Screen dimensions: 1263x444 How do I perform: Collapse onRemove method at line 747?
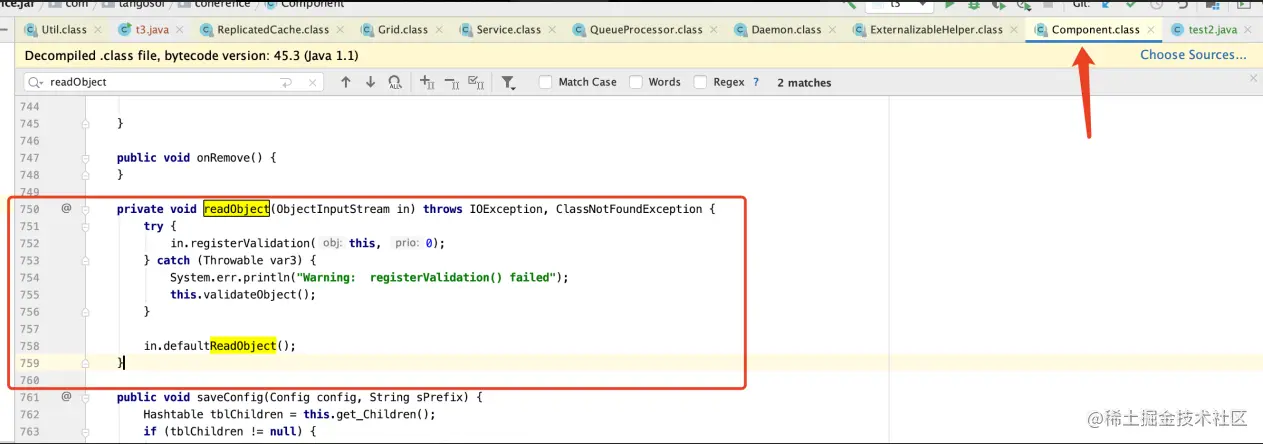pos(86,158)
